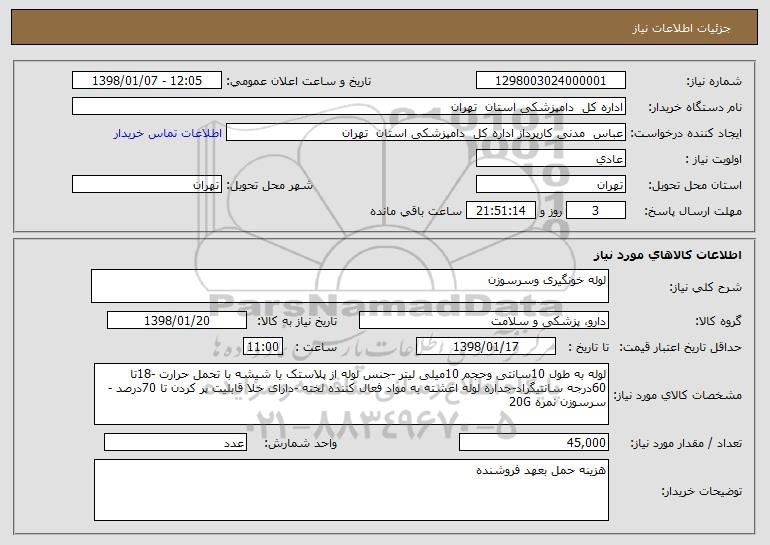The image size is (770, 545).
Task: Click the price validity date field 1398/01/17
Action: [x=486, y=347]
